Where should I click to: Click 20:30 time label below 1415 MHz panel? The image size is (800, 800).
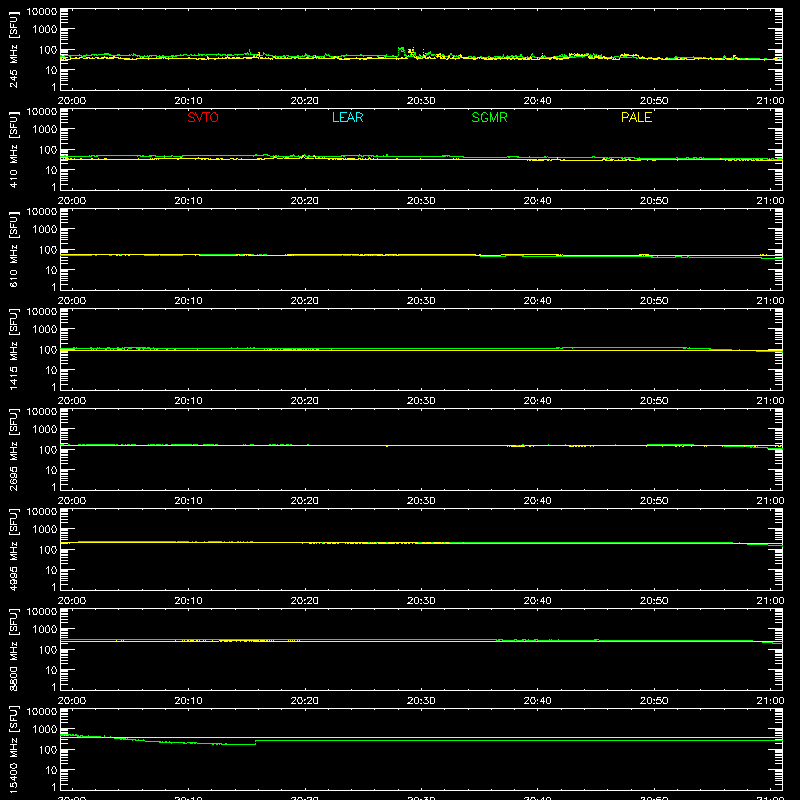pos(421,401)
